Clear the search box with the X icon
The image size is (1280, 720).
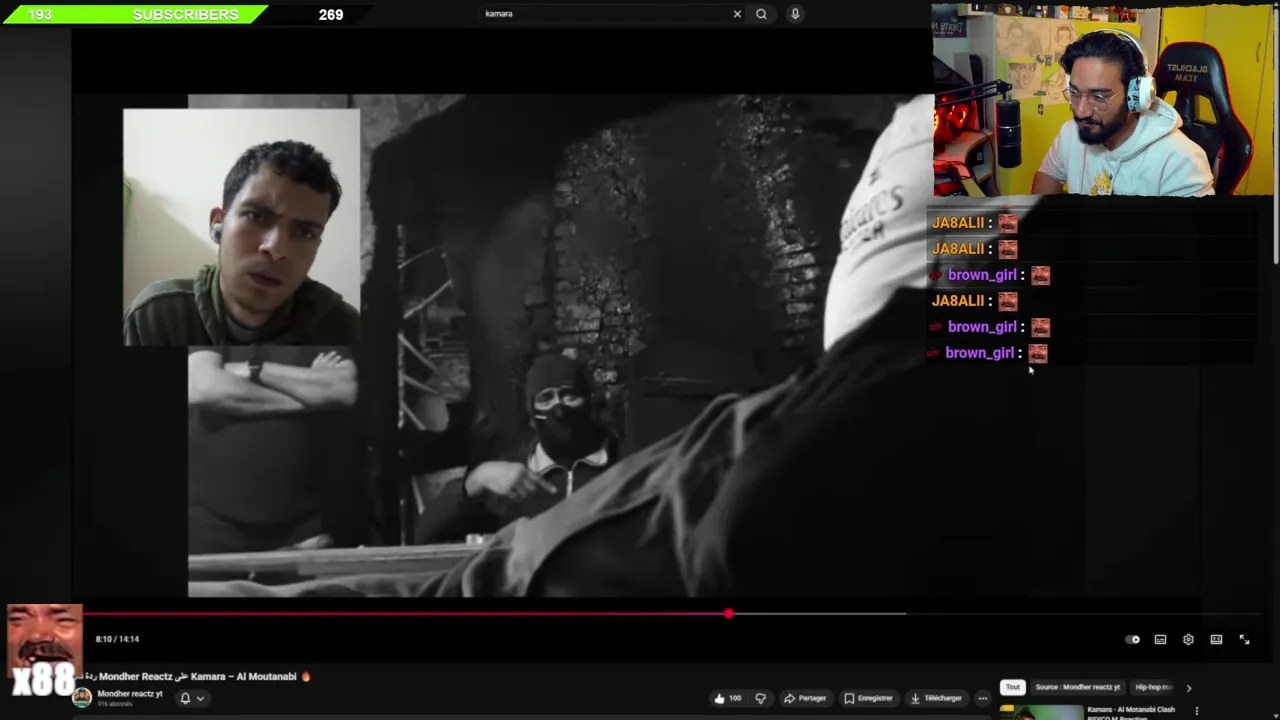(x=737, y=14)
